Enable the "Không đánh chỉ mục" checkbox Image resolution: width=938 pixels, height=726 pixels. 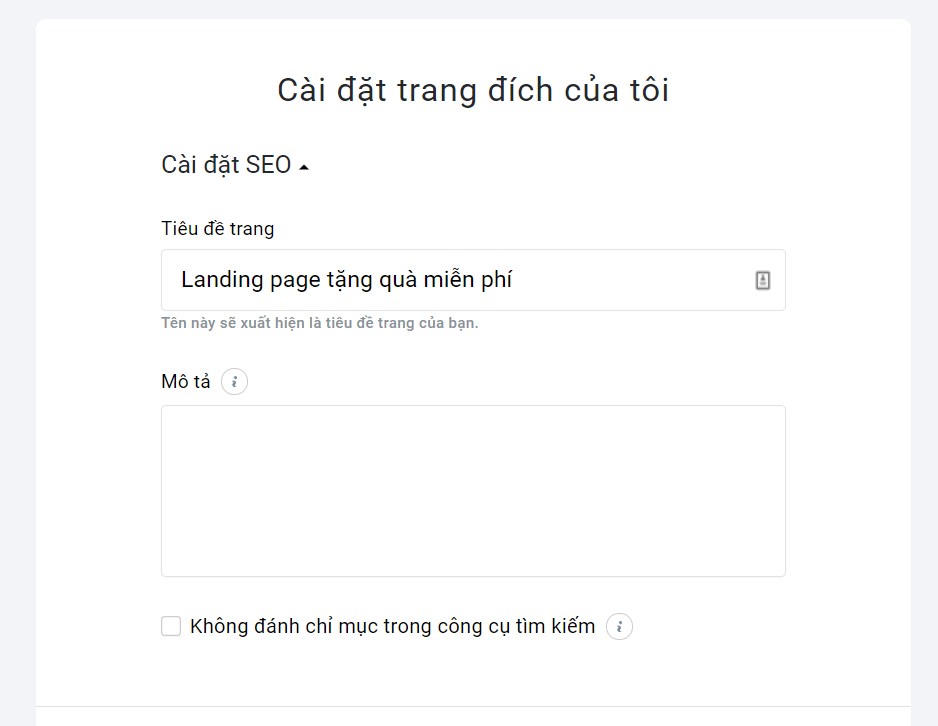[171, 626]
